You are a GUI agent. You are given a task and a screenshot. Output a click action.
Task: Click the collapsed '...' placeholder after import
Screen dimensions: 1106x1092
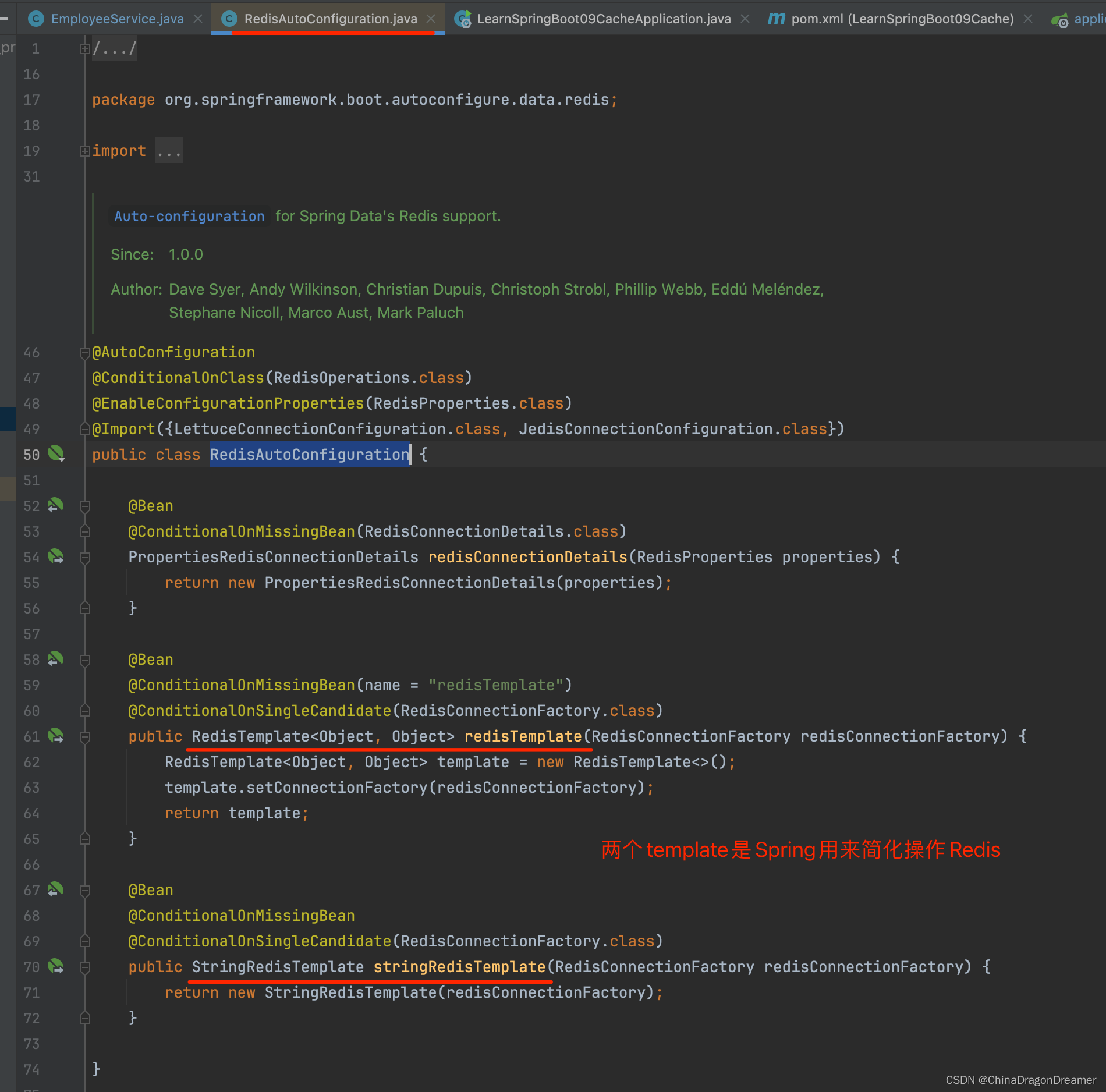(169, 151)
